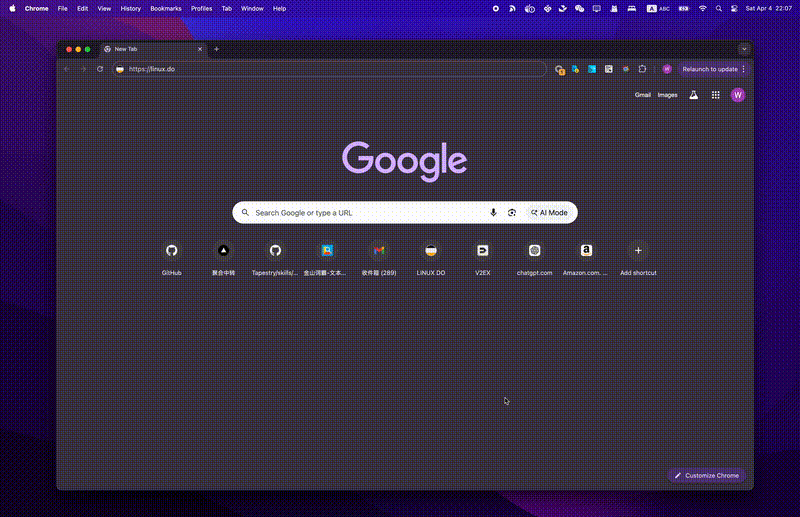Open the chatgpt.com shortcut tile
The image size is (800, 517).
(534, 258)
